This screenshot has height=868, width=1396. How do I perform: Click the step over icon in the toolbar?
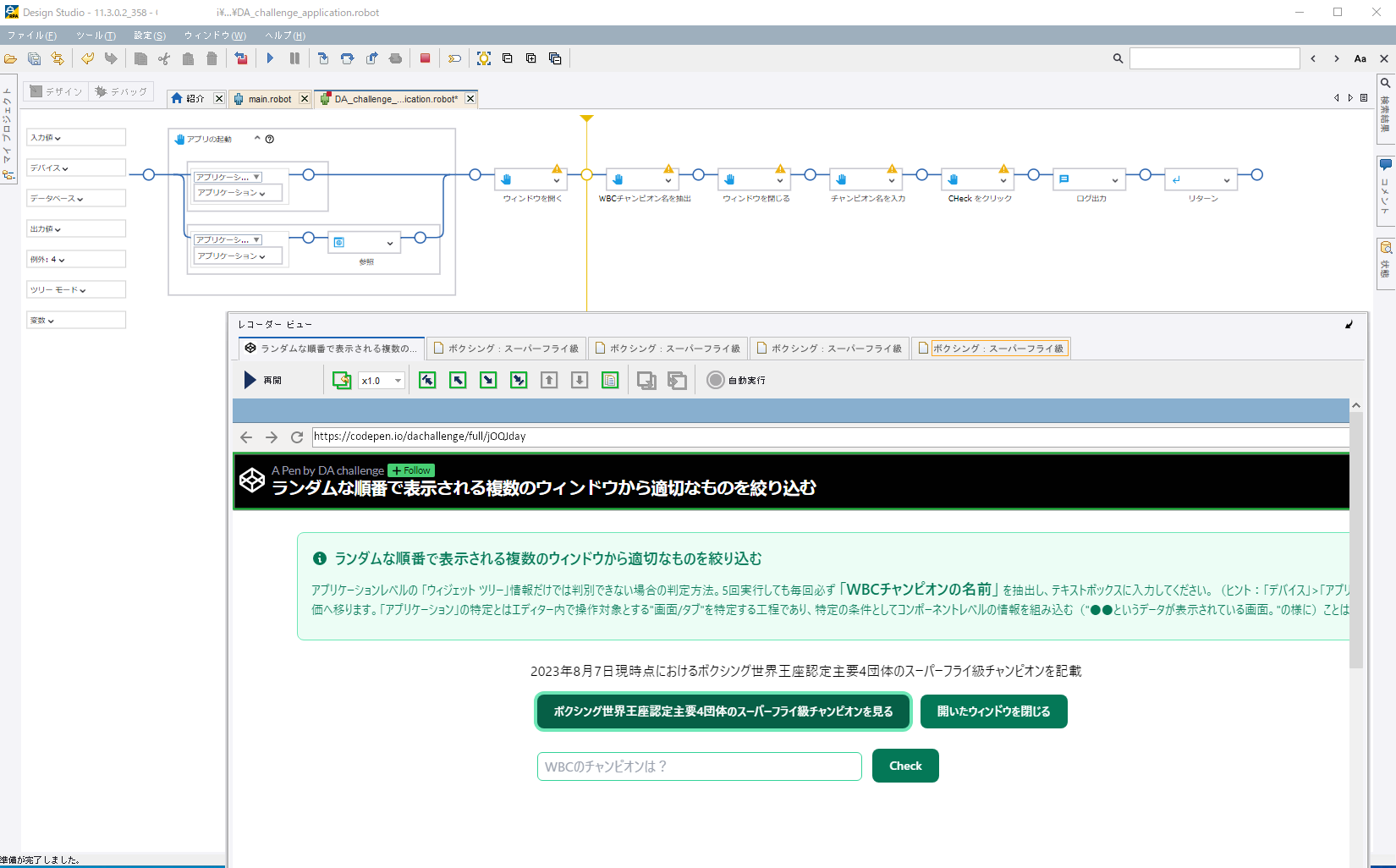(x=347, y=58)
